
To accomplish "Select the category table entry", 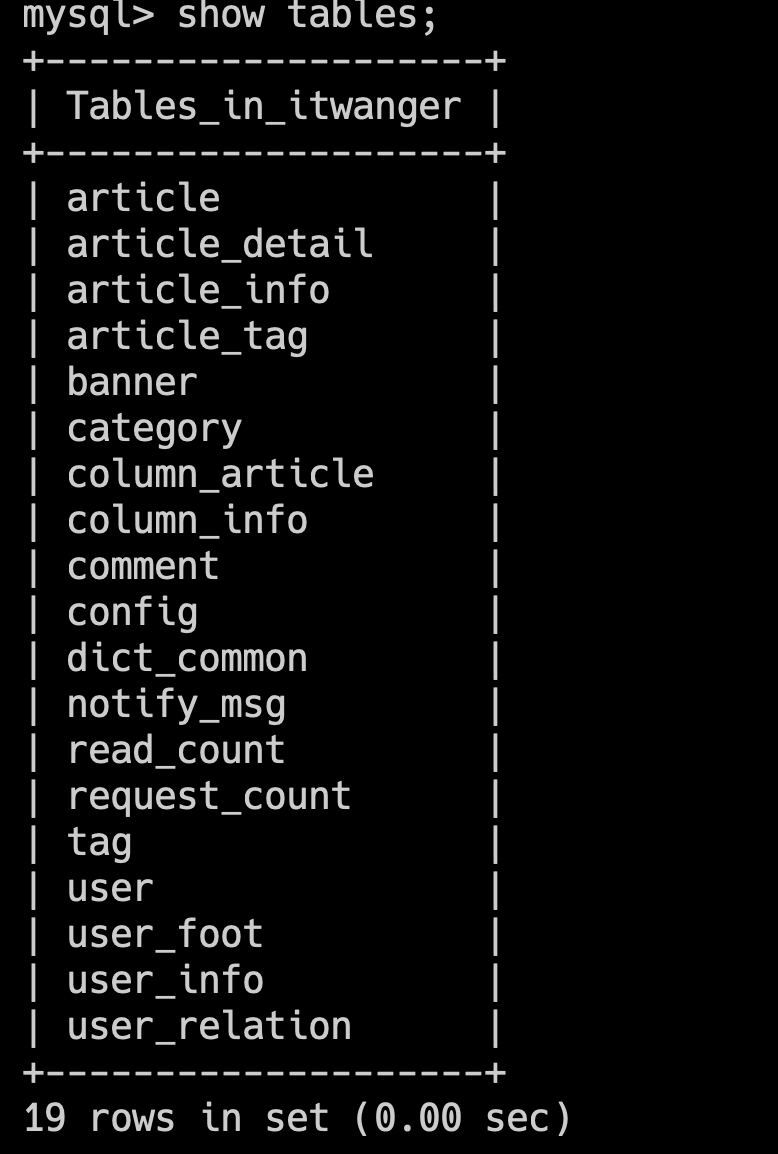I will (x=154, y=428).
